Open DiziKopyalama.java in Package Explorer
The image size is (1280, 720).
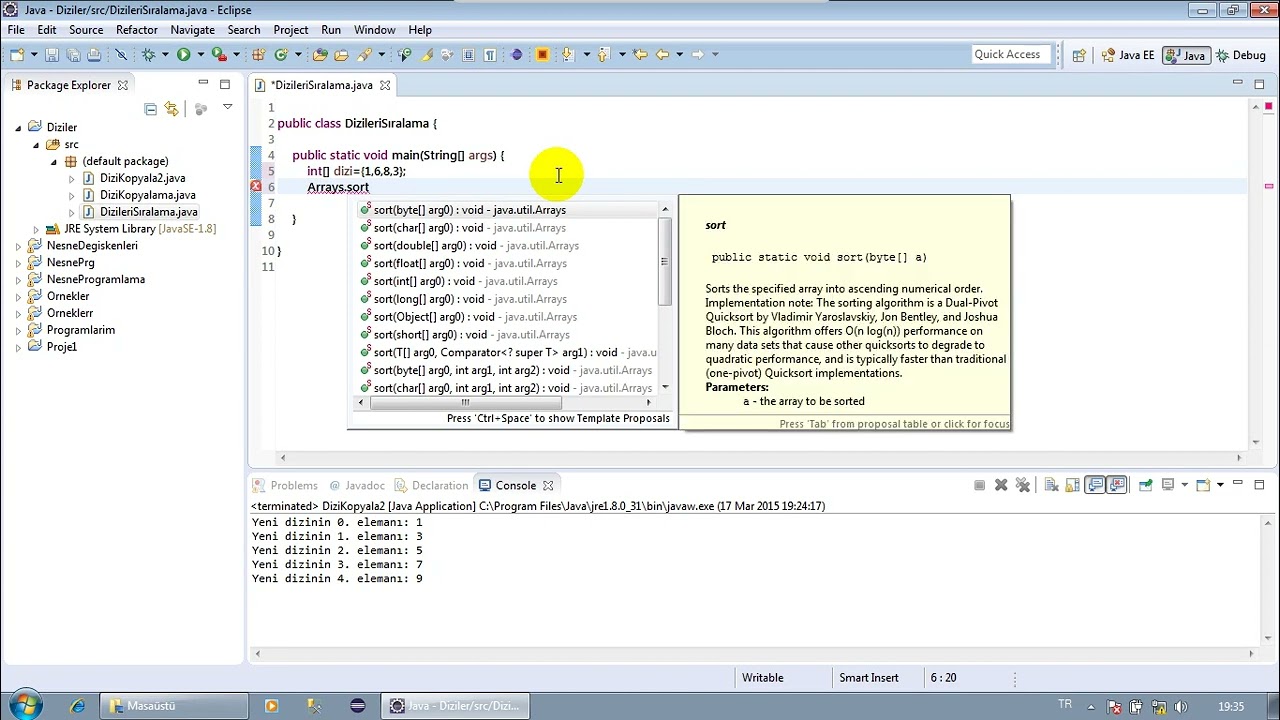click(147, 195)
